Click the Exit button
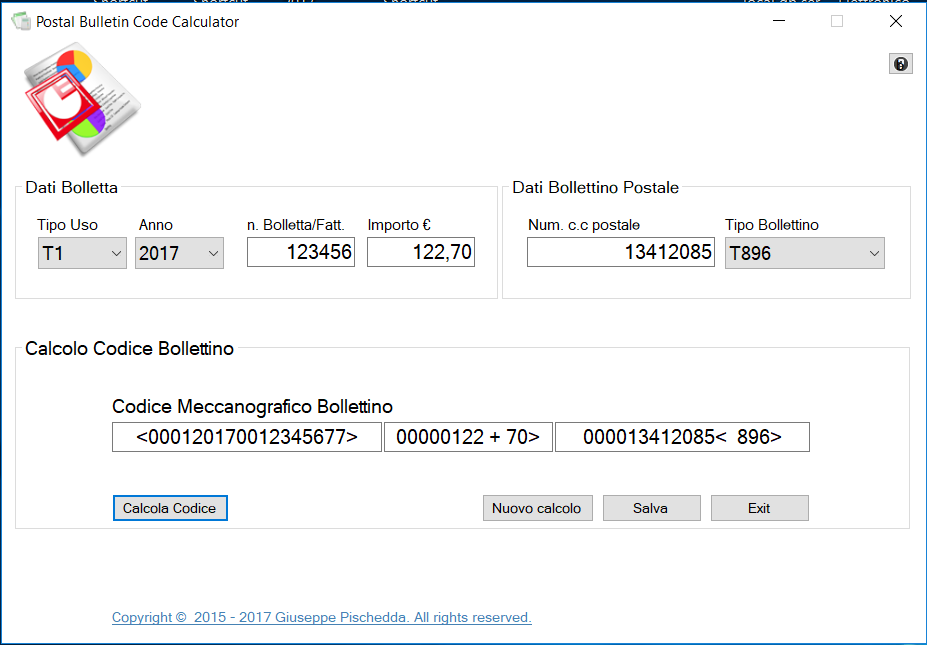 coord(760,508)
